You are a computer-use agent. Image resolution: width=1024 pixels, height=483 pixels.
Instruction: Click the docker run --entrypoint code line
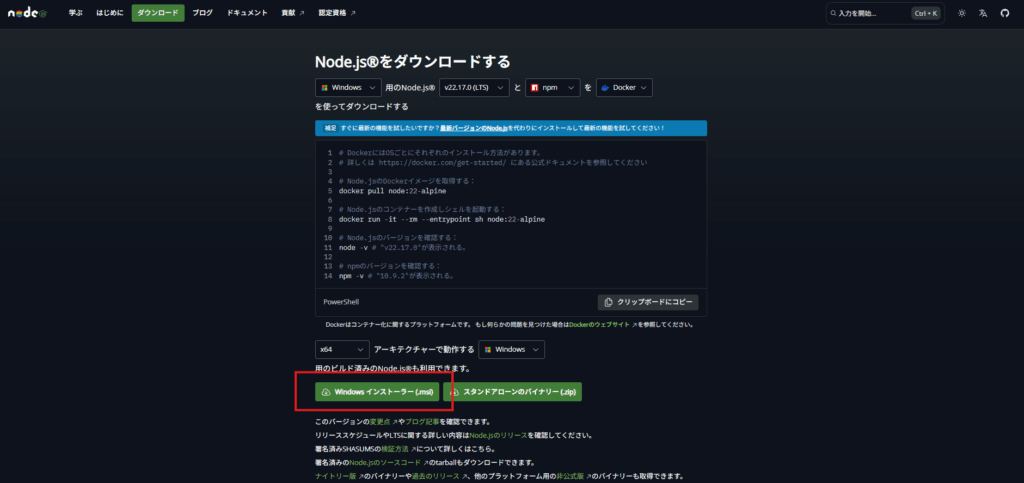click(x=441, y=219)
